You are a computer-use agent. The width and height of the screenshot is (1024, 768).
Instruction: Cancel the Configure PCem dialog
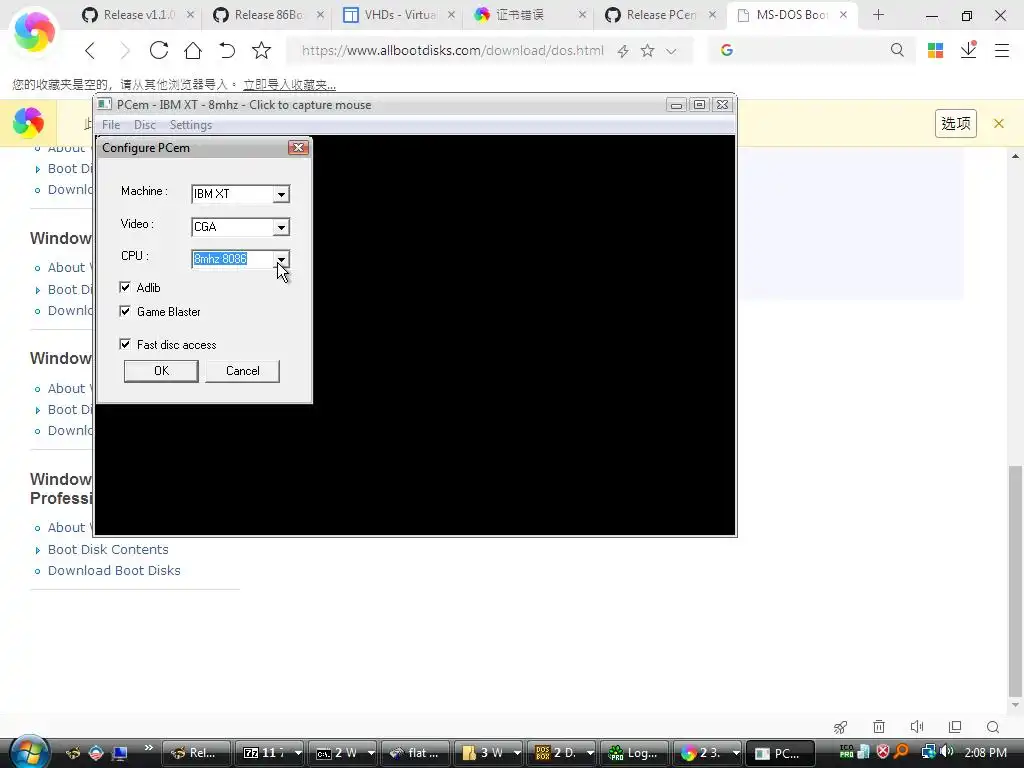coord(242,371)
